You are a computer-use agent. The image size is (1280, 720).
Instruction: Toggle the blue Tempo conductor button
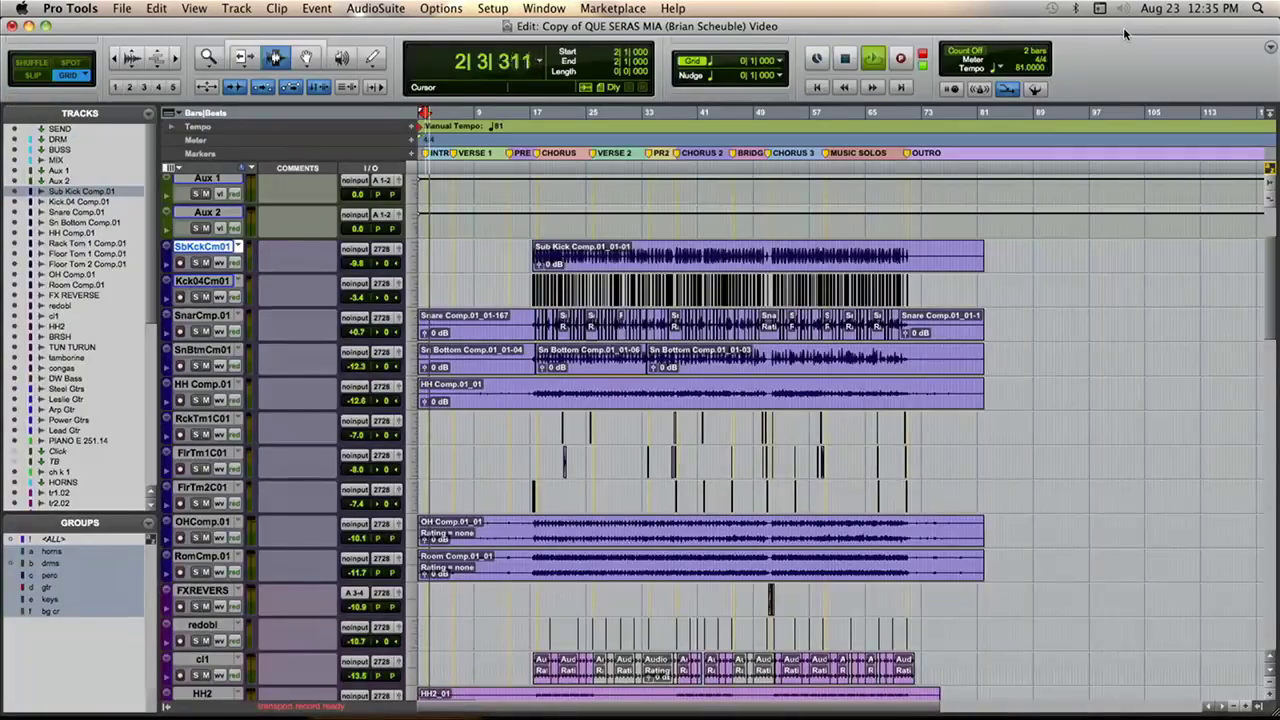(x=1007, y=89)
